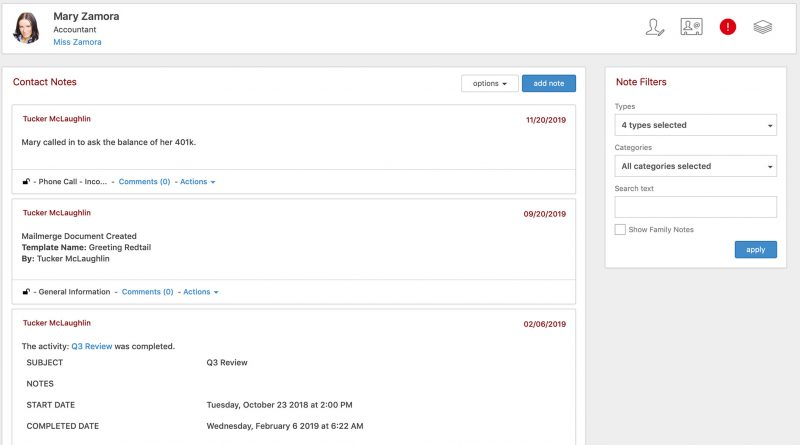This screenshot has width=800, height=445.
Task: Click the Phone Call - Inco... label
Action: click(73, 182)
